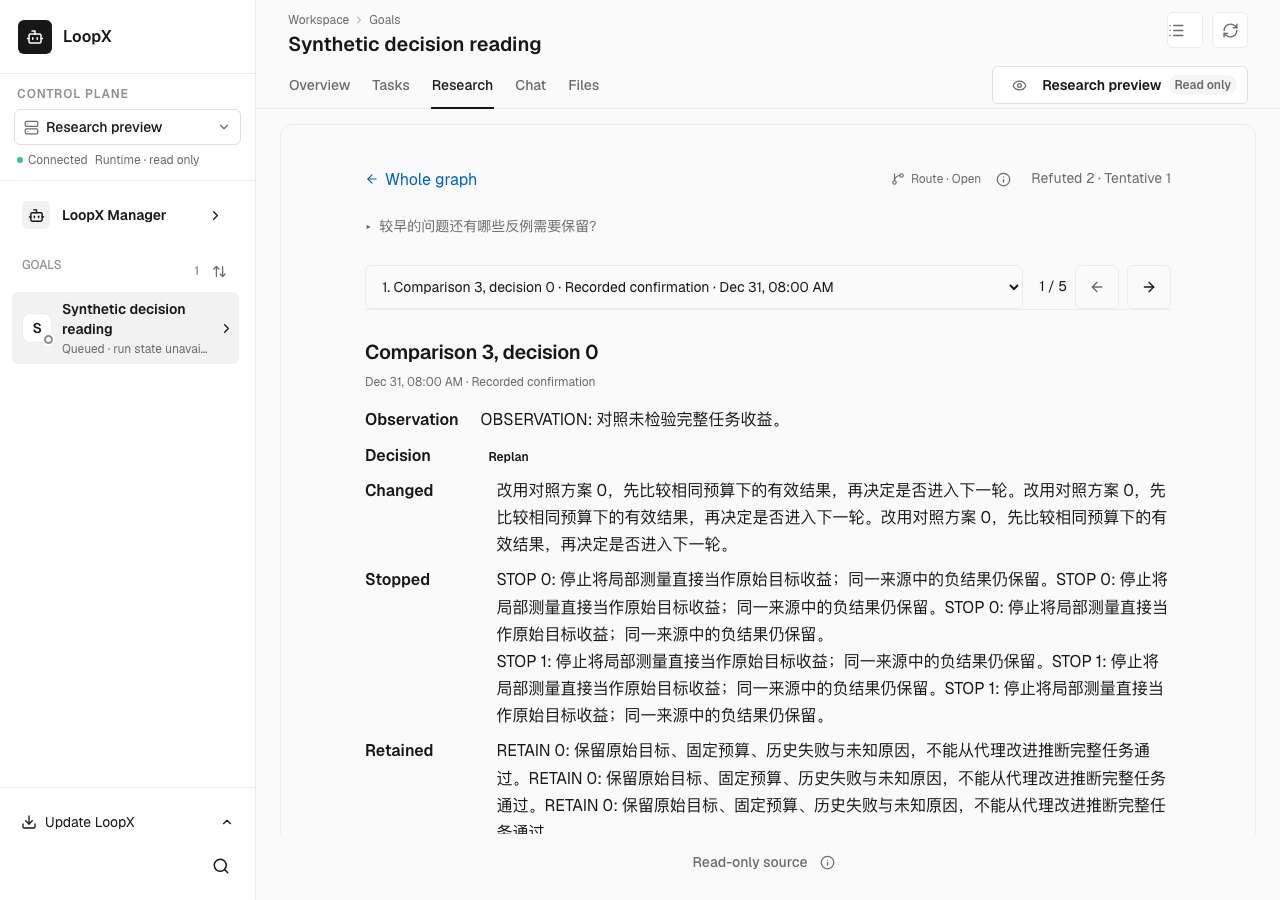Expand the Update LoopX caret
The image size is (1280, 900).
tap(226, 822)
